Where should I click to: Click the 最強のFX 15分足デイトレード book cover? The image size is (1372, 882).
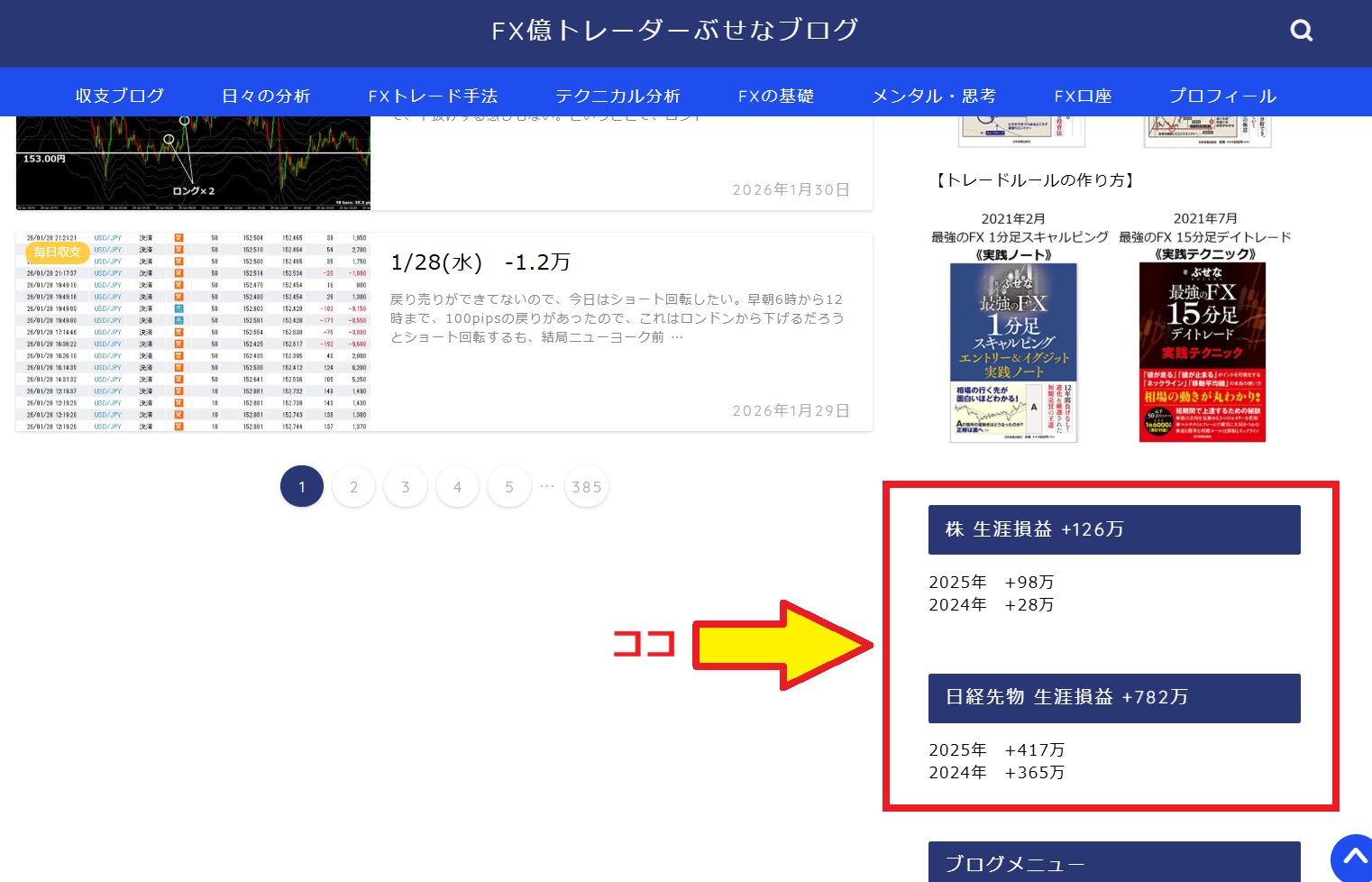(1203, 352)
